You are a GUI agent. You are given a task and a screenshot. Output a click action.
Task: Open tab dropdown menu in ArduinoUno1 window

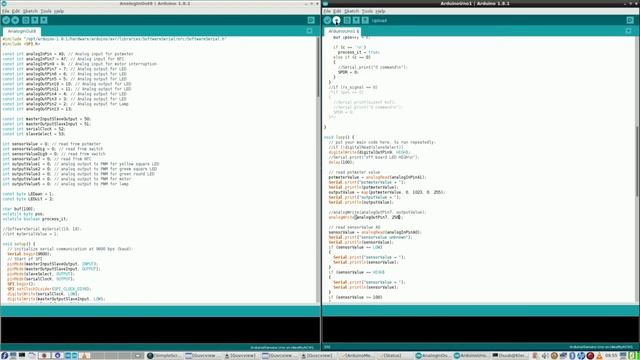(629, 31)
